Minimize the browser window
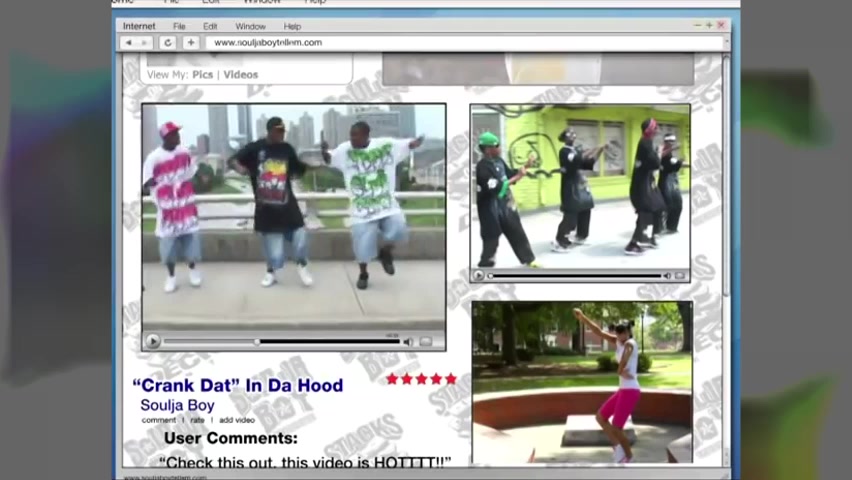This screenshot has width=852, height=480. click(x=698, y=26)
